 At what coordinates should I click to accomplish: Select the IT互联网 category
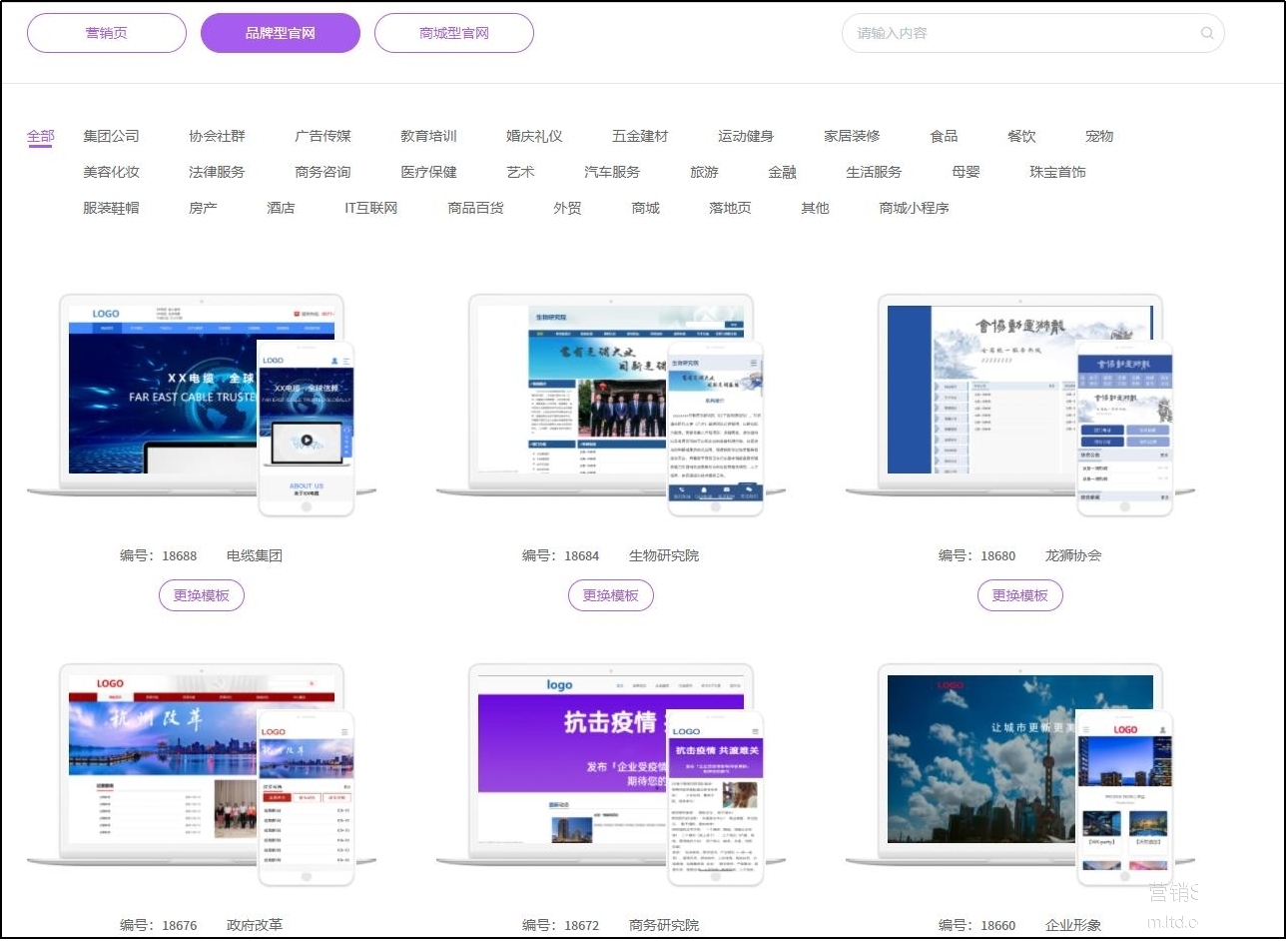(x=370, y=208)
